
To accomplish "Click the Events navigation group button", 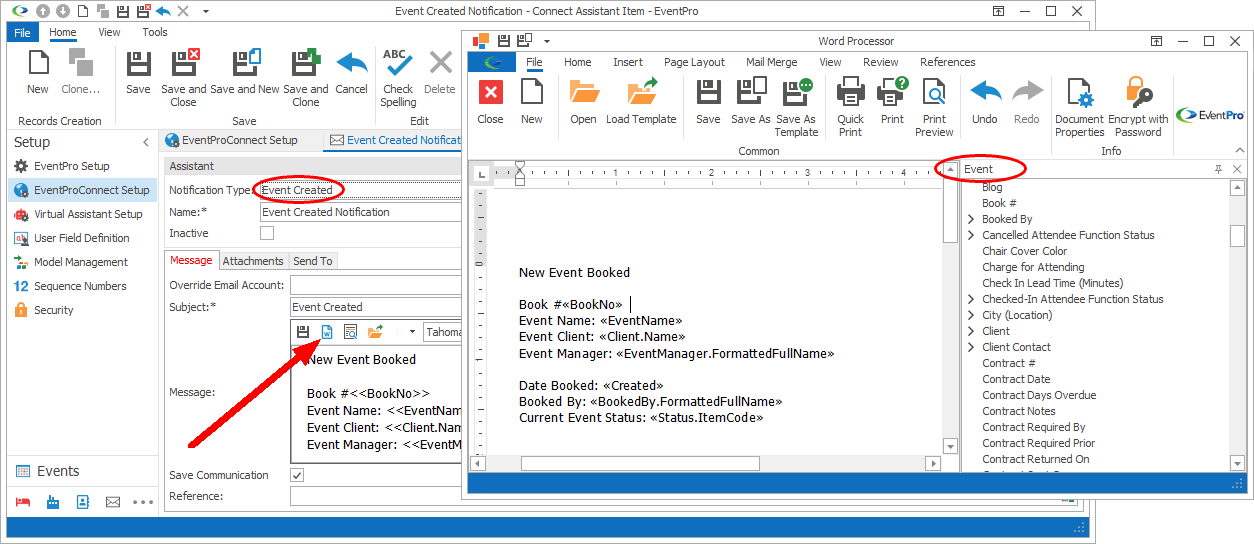I will tap(82, 471).
